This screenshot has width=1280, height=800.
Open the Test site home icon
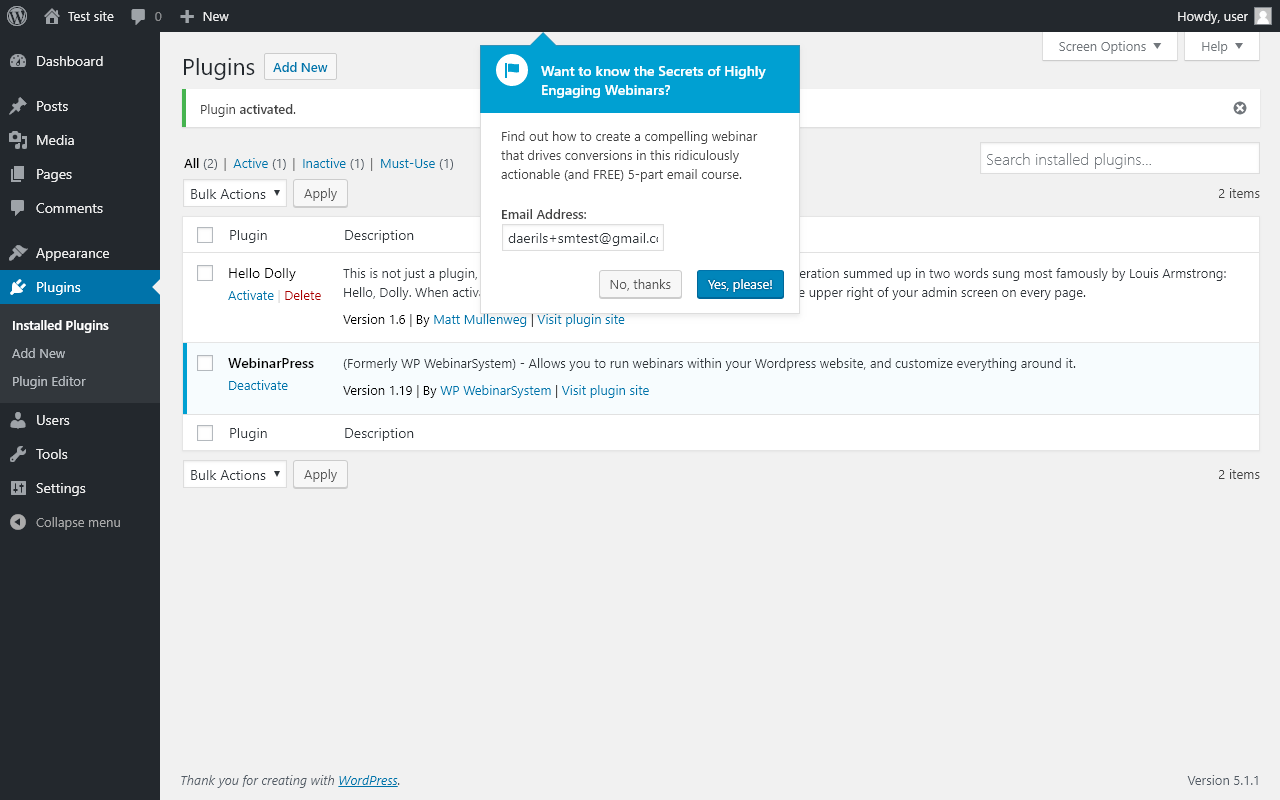point(52,16)
